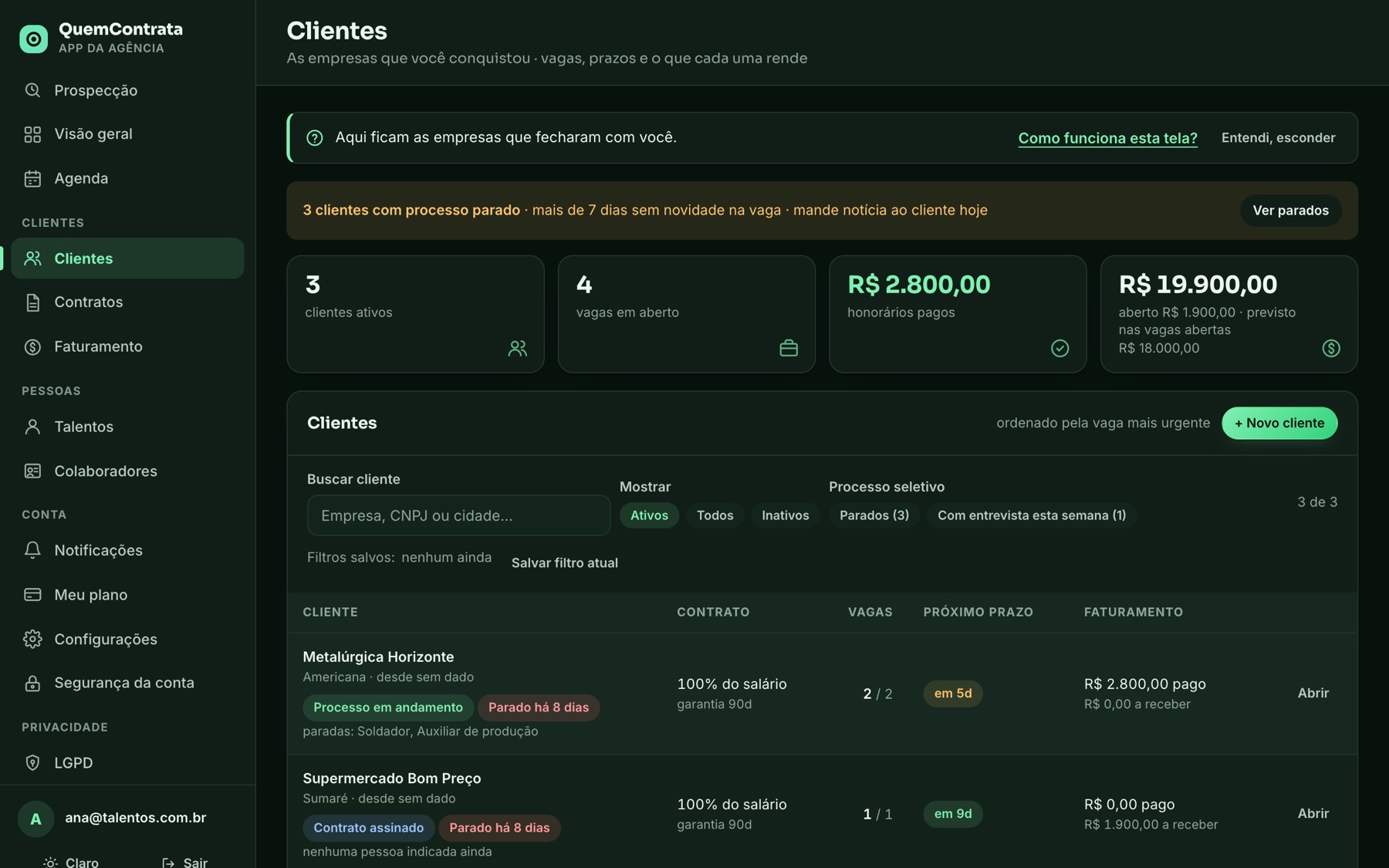Open the Metalúrgica Horizonte row with Abrir
1389x868 pixels.
tap(1313, 693)
